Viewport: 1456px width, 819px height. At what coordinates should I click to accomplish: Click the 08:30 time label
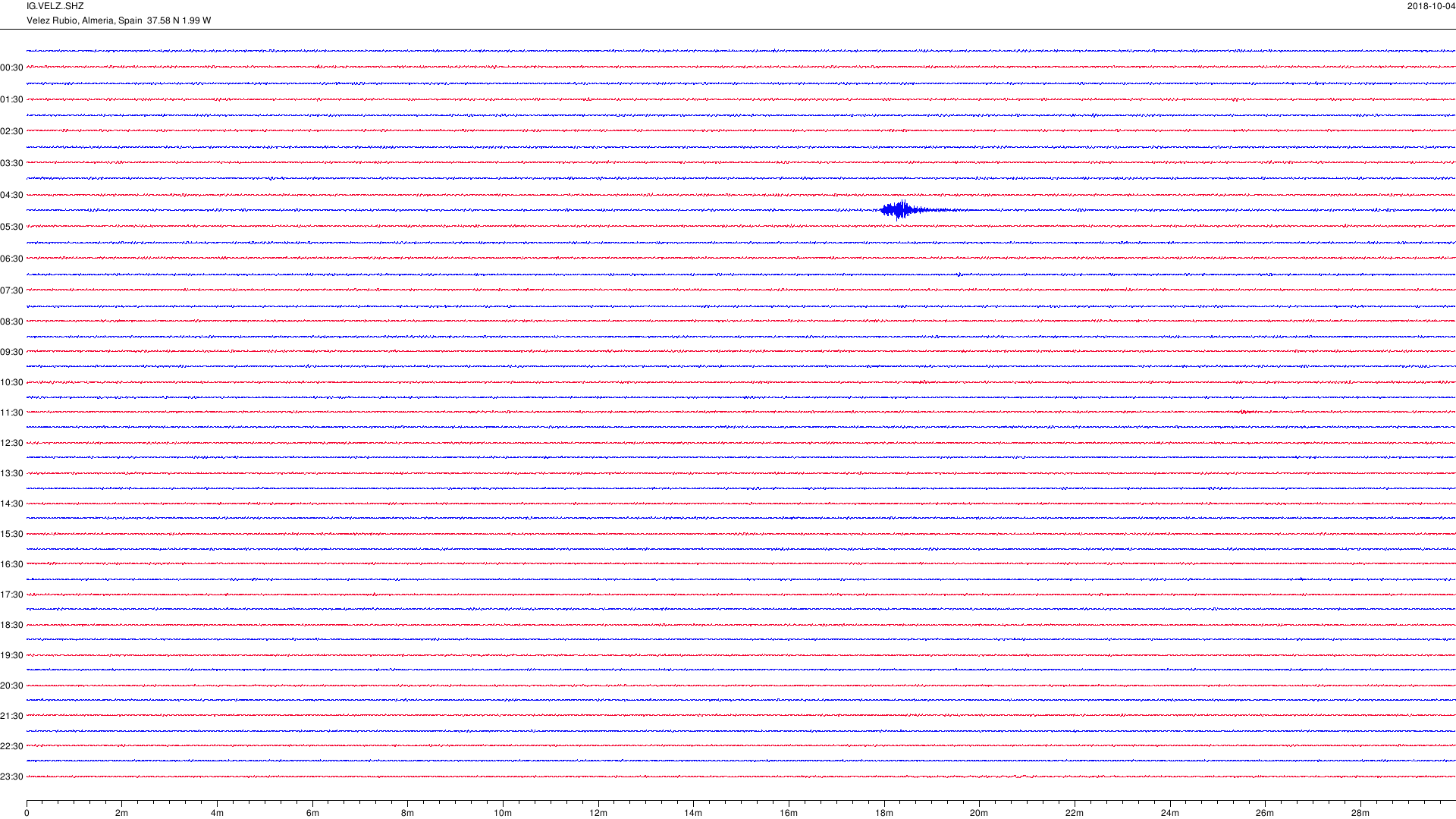[11, 322]
